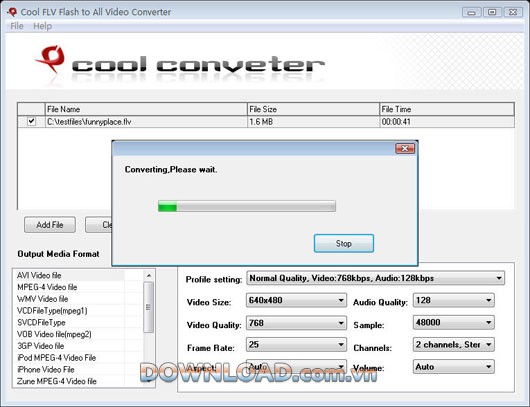Open the Sample rate dropdown
The width and height of the screenshot is (530, 407).
click(x=454, y=322)
